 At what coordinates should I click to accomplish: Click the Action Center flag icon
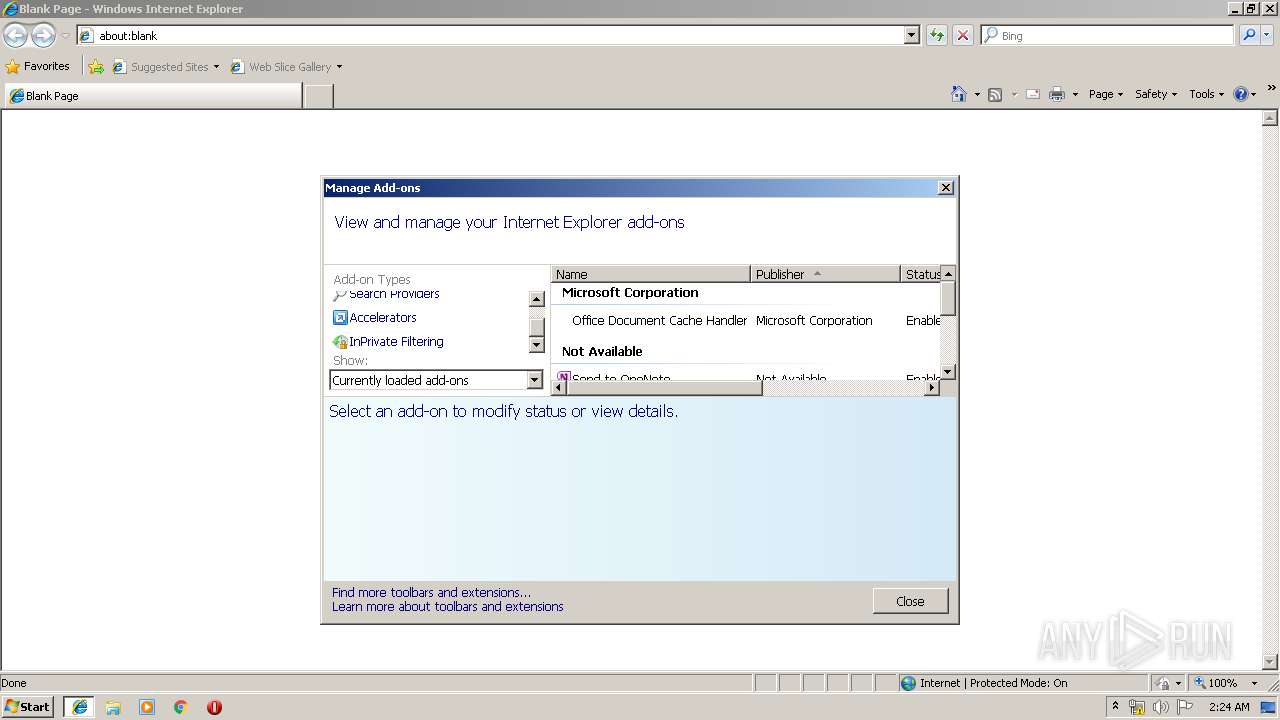[1185, 707]
